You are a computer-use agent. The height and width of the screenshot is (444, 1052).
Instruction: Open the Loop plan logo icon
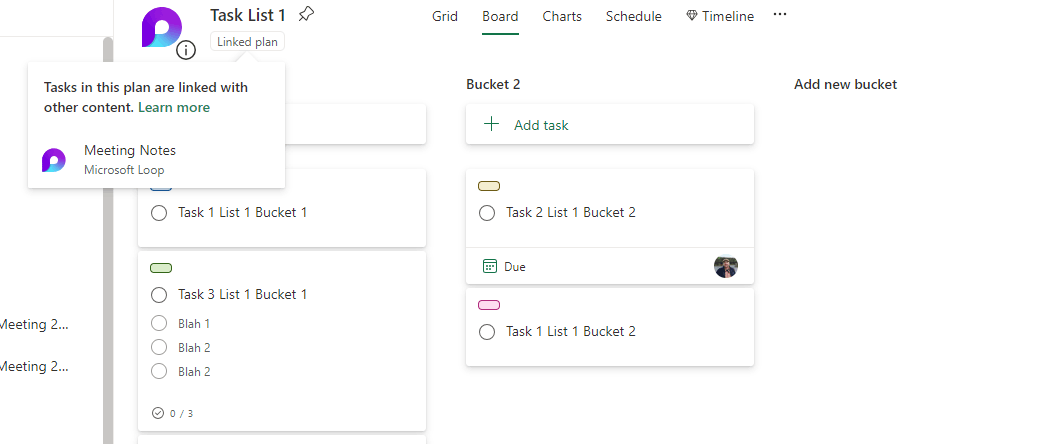(x=161, y=27)
